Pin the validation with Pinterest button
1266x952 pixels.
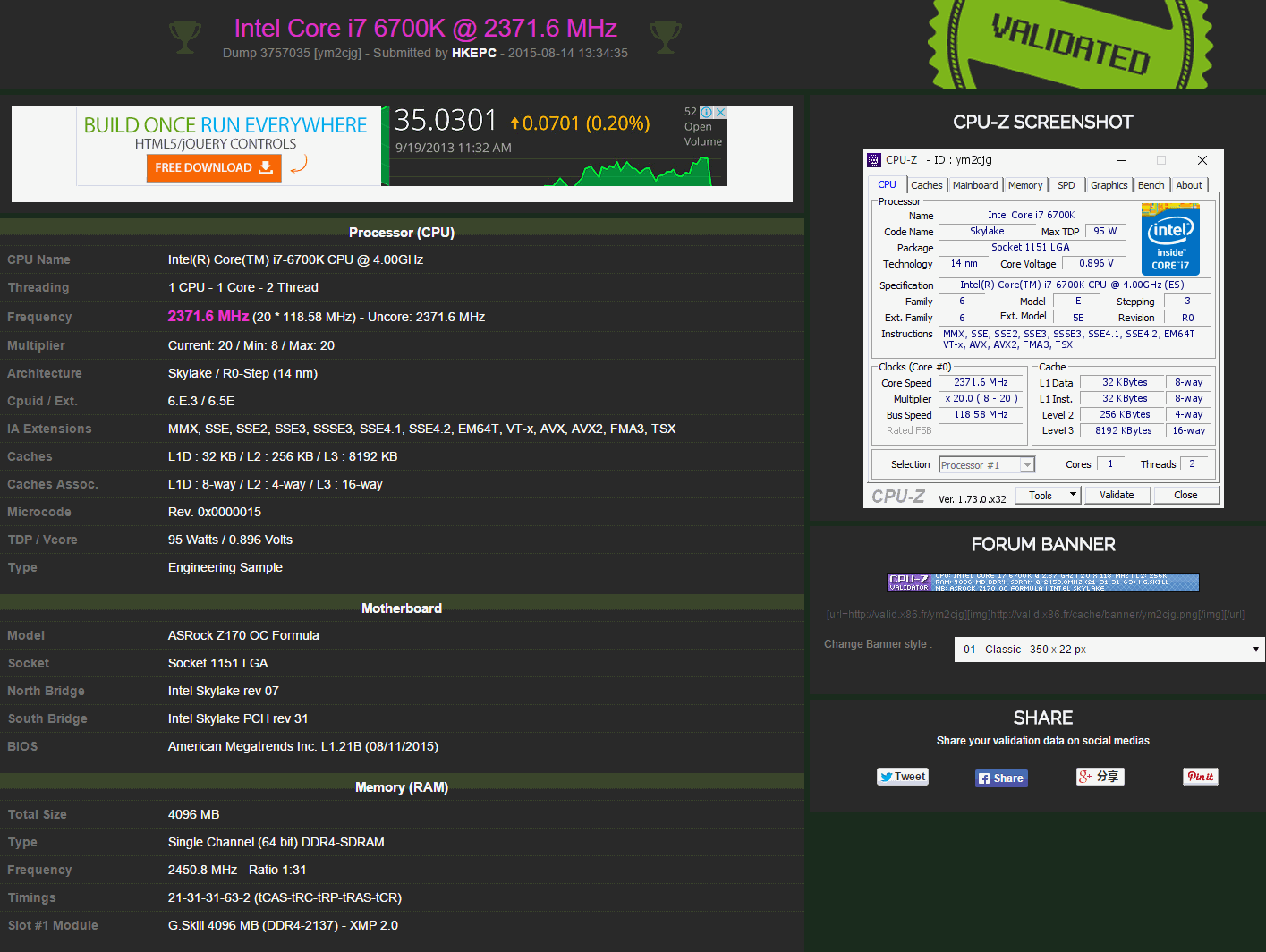[1201, 777]
